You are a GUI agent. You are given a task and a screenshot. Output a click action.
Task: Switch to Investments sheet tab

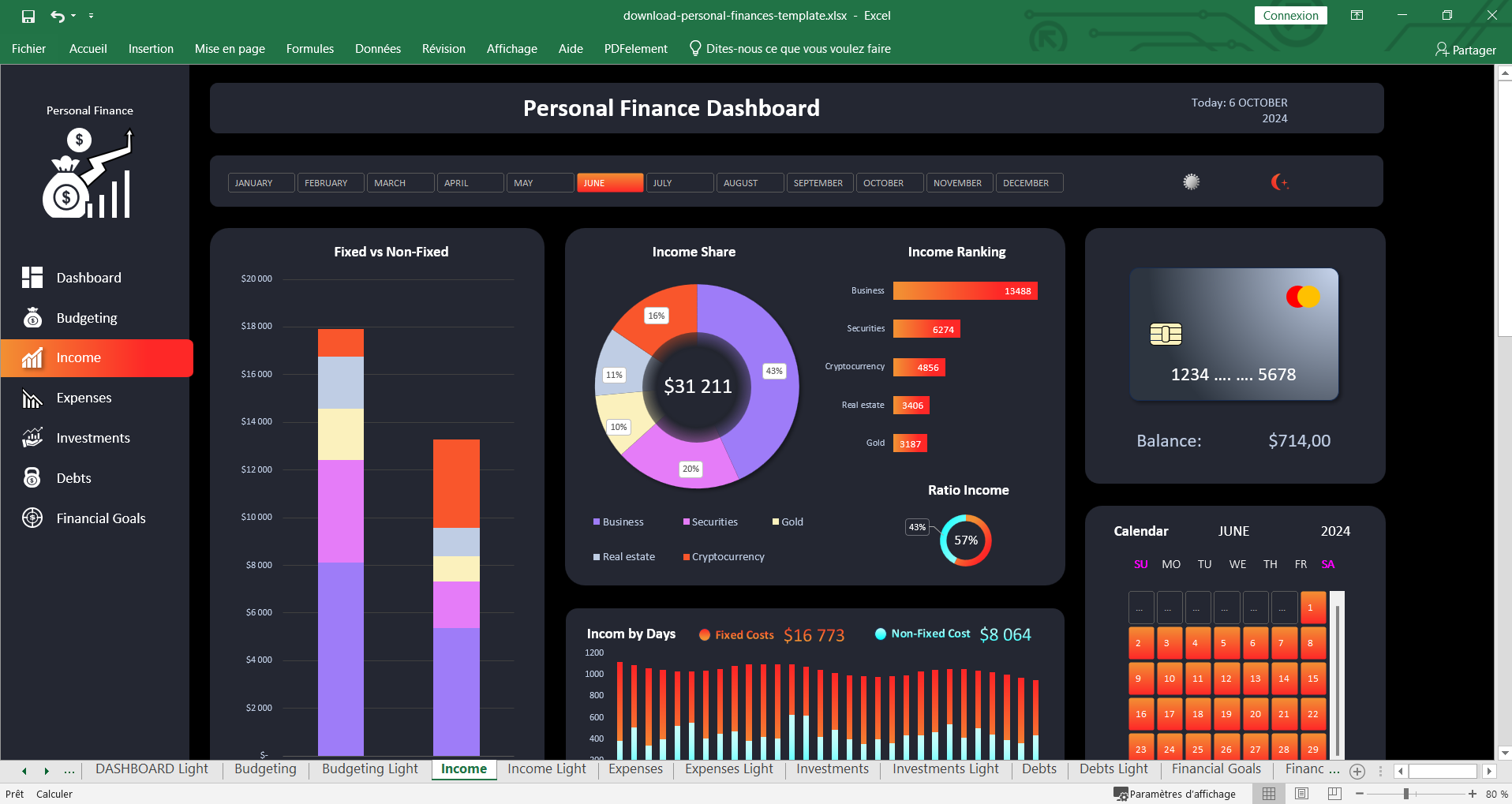[832, 769]
